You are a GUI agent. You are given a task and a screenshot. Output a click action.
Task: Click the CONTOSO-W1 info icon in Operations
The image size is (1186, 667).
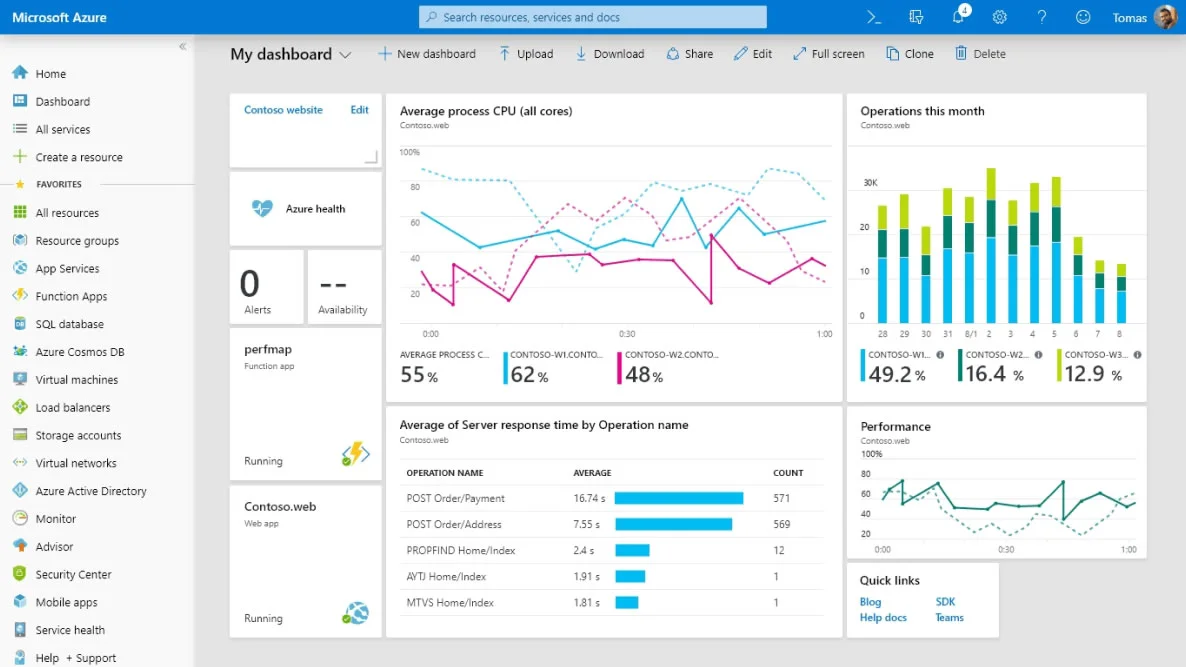(x=940, y=355)
